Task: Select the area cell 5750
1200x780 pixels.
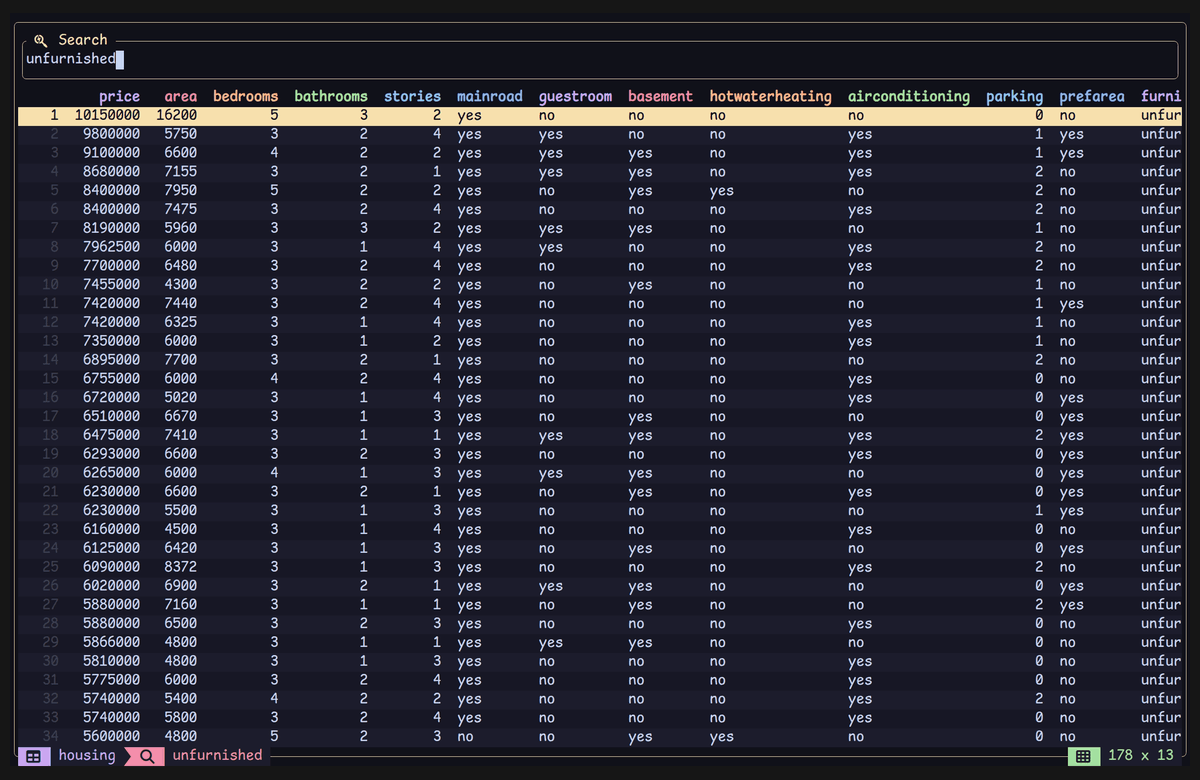Action: [181, 134]
